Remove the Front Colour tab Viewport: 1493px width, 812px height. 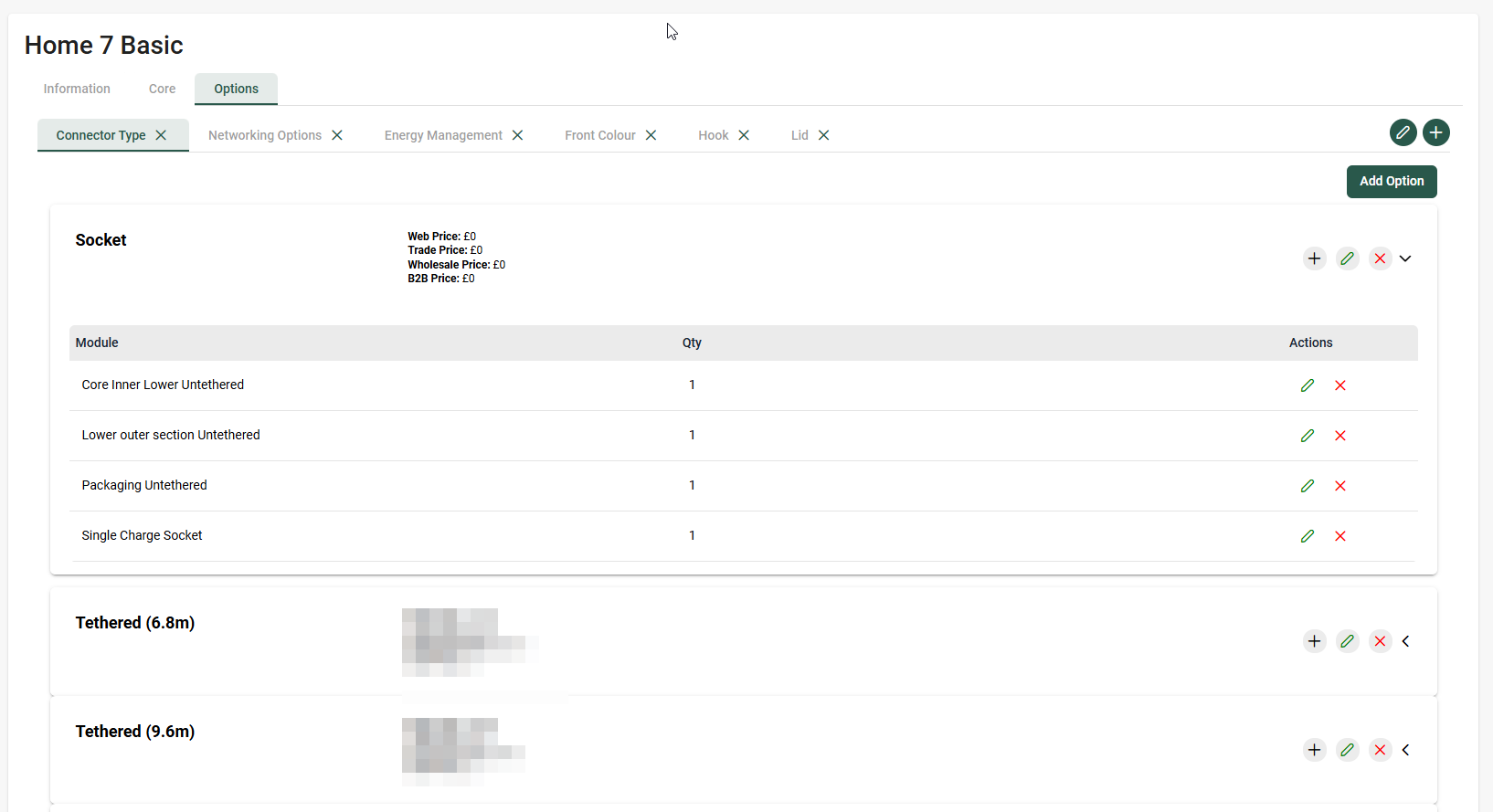point(651,135)
